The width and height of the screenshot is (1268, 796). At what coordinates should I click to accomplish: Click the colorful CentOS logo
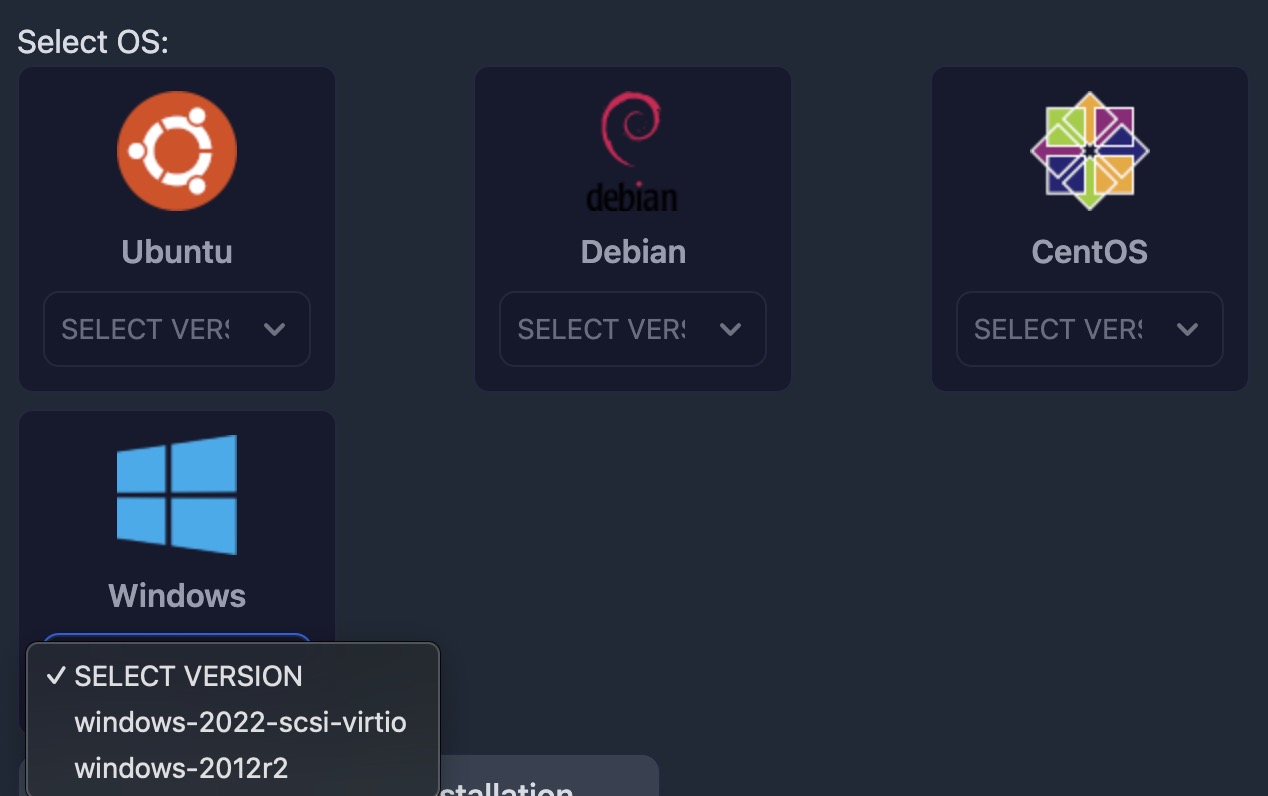point(1090,151)
